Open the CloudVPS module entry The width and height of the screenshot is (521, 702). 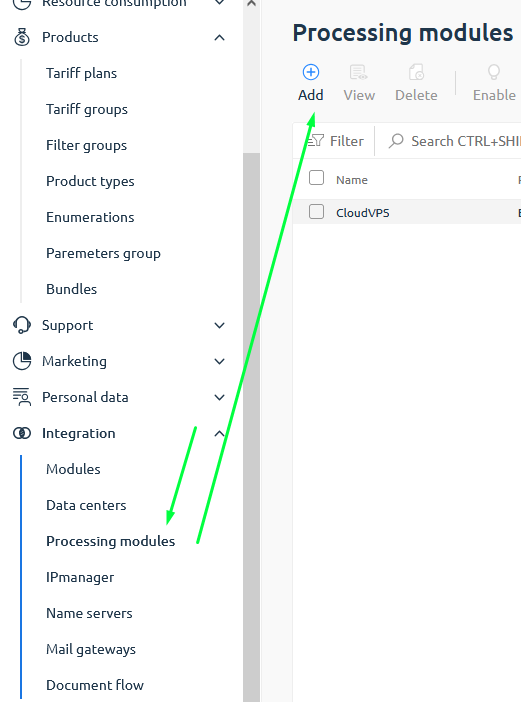pos(363,213)
